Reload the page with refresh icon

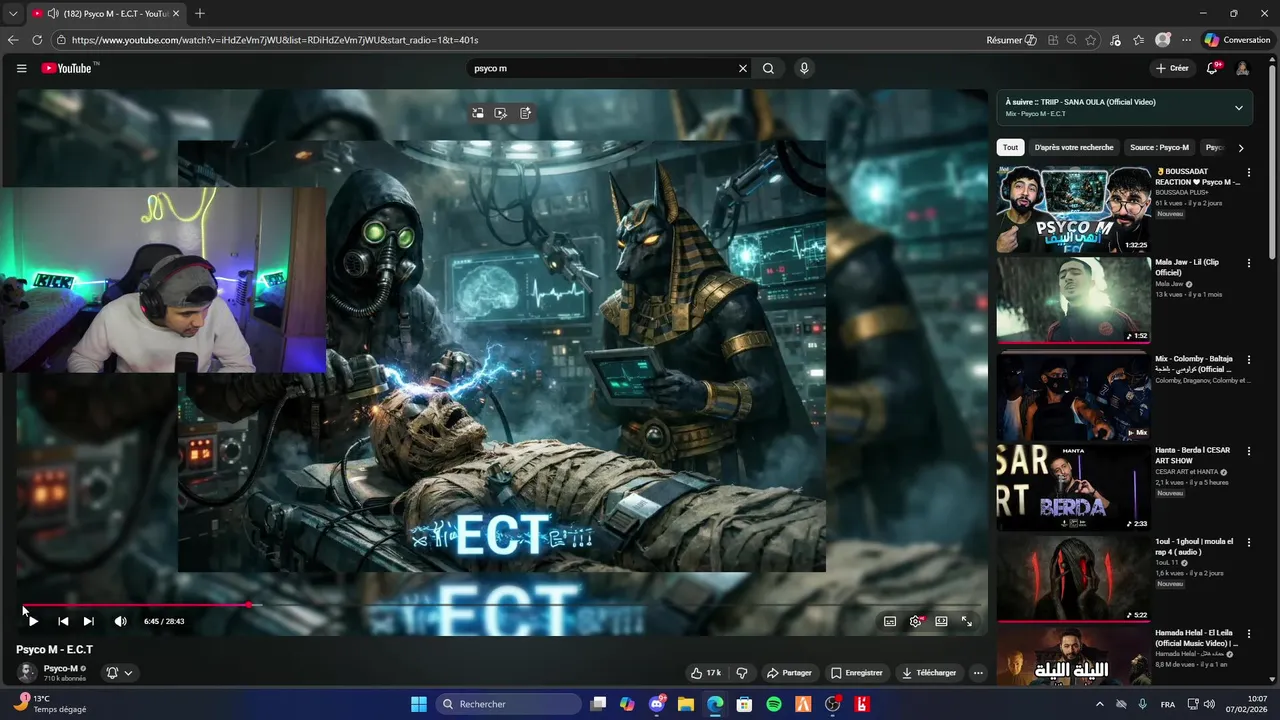tap(37, 40)
